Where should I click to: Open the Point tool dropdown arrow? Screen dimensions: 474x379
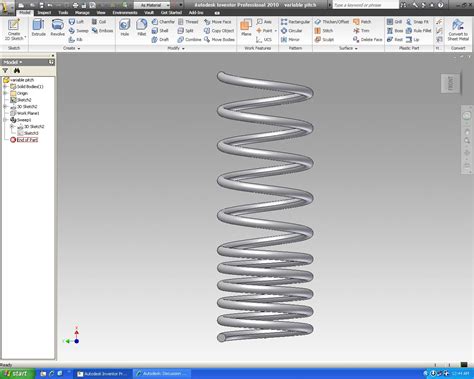tap(276, 31)
